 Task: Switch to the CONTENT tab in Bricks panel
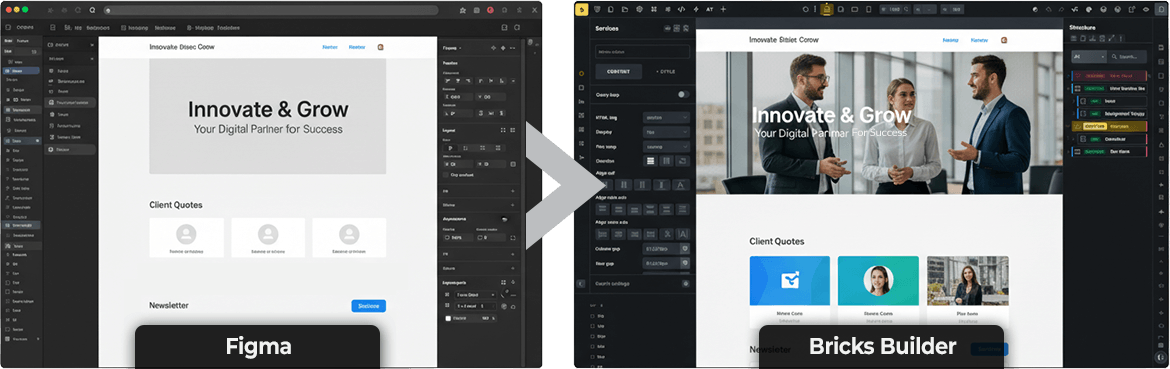tap(618, 72)
